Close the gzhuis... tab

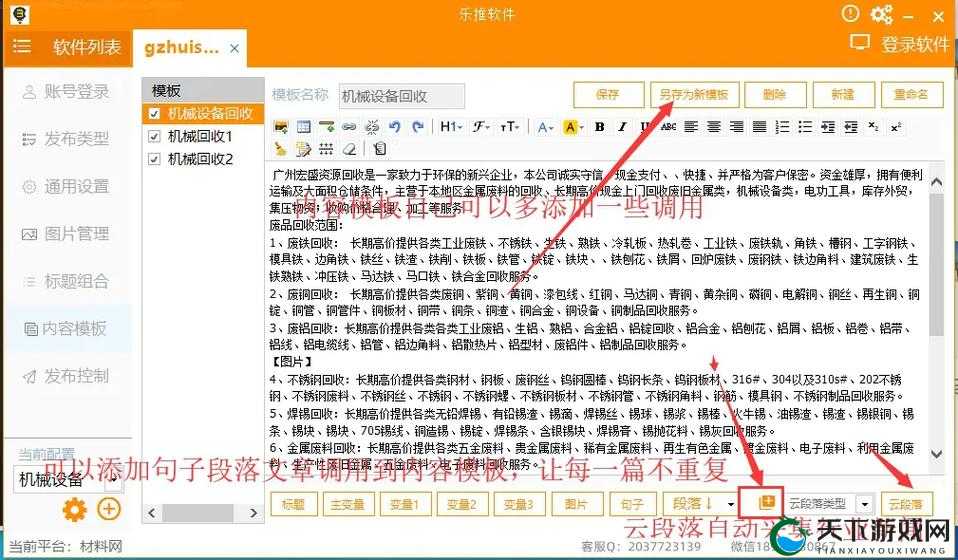tap(235, 48)
